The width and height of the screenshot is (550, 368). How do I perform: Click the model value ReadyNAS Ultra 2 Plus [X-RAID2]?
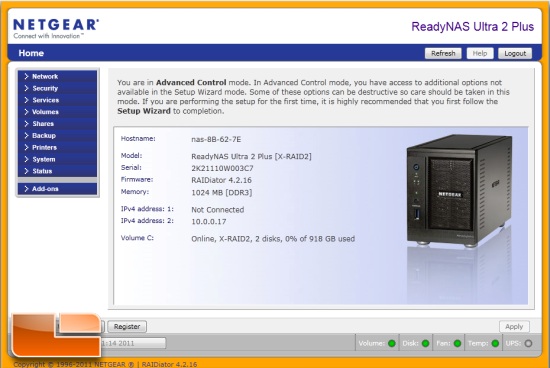coord(251,156)
